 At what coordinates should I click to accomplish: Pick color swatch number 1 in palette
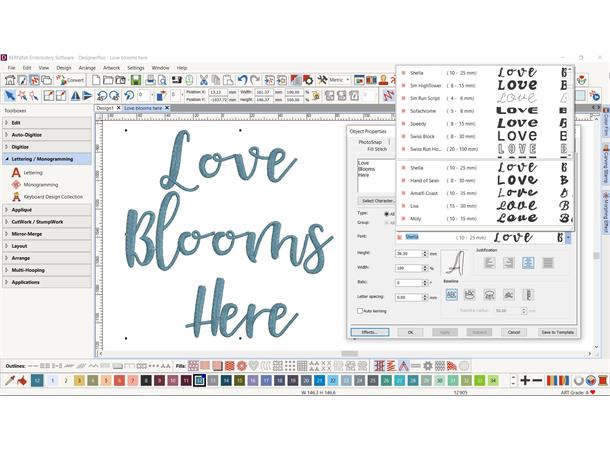[x=53, y=381]
